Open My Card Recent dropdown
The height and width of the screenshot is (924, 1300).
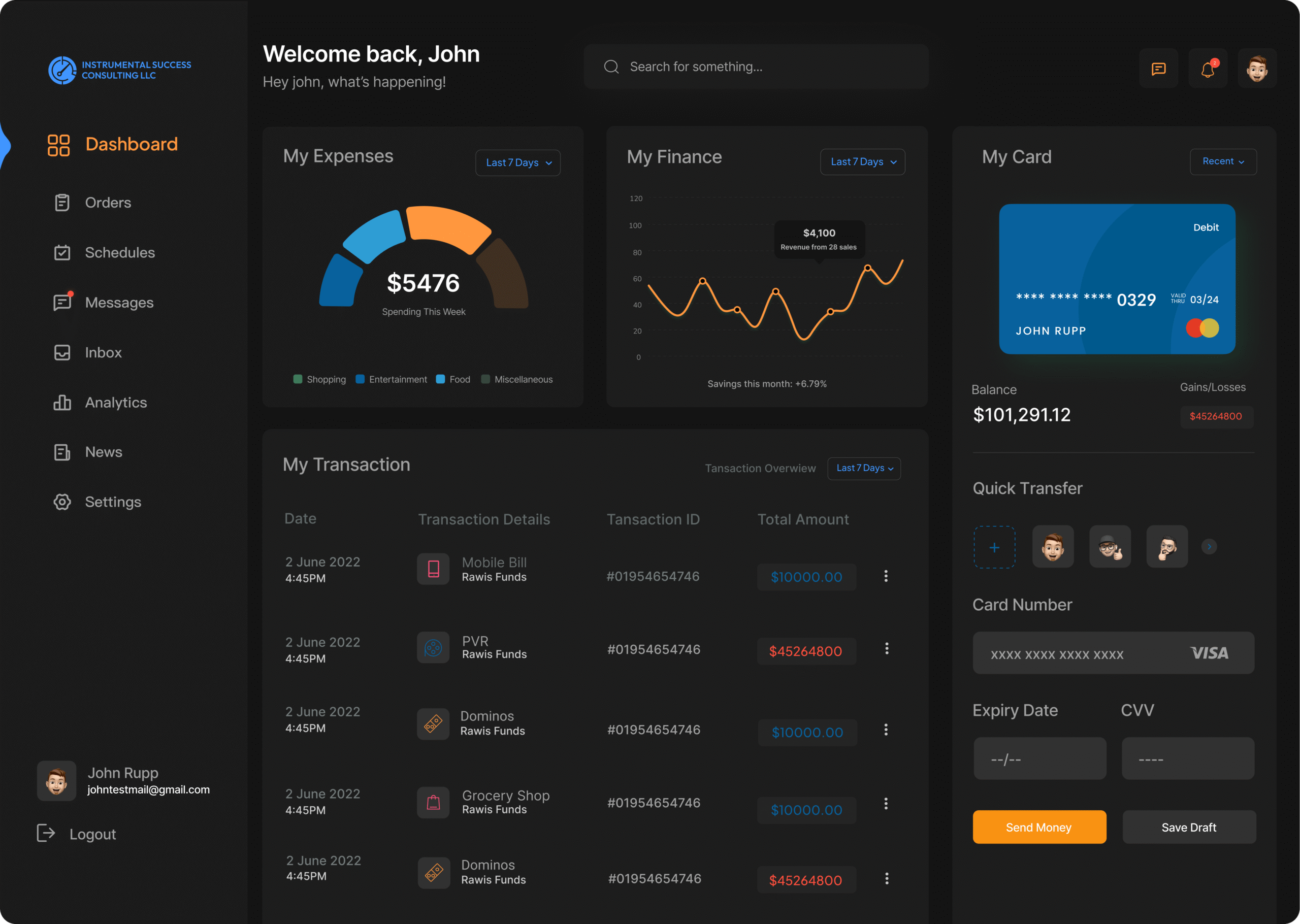click(1223, 161)
